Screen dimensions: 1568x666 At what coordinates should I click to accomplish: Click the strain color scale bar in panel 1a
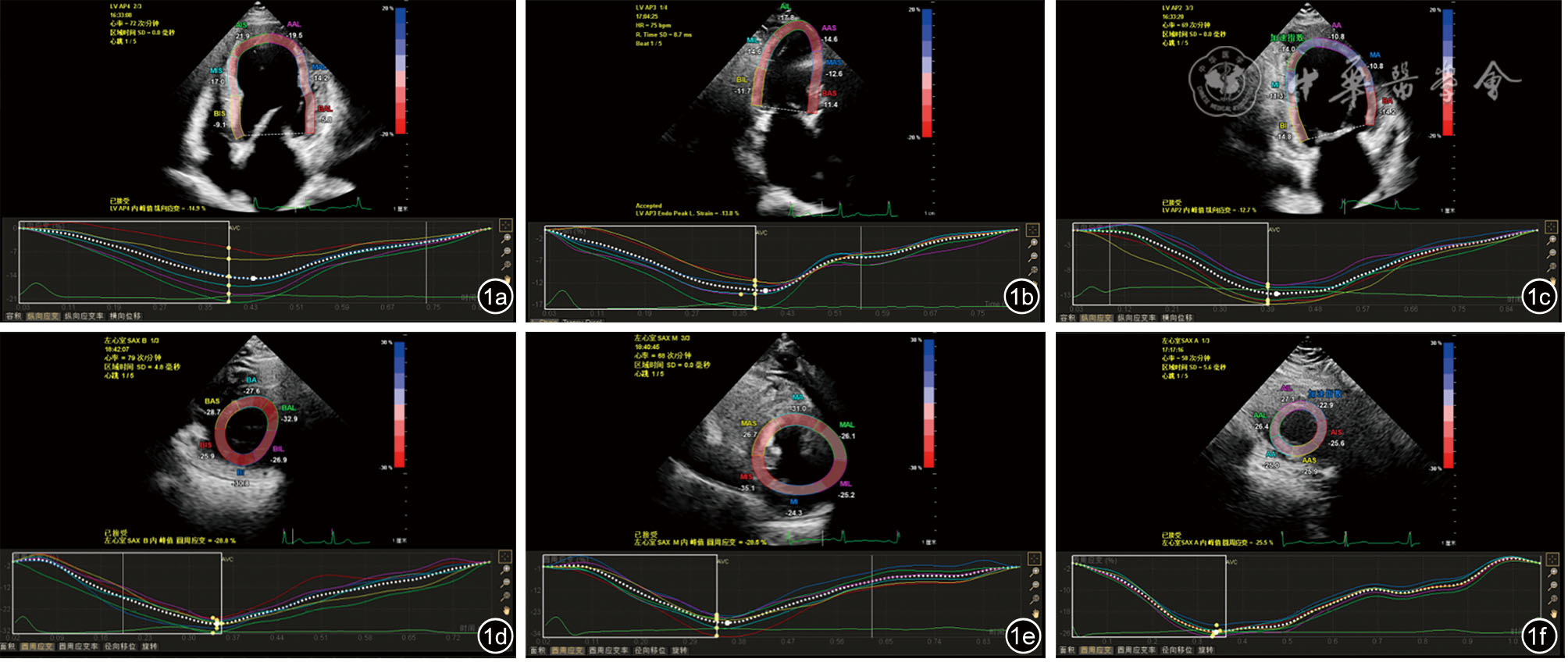[401, 70]
